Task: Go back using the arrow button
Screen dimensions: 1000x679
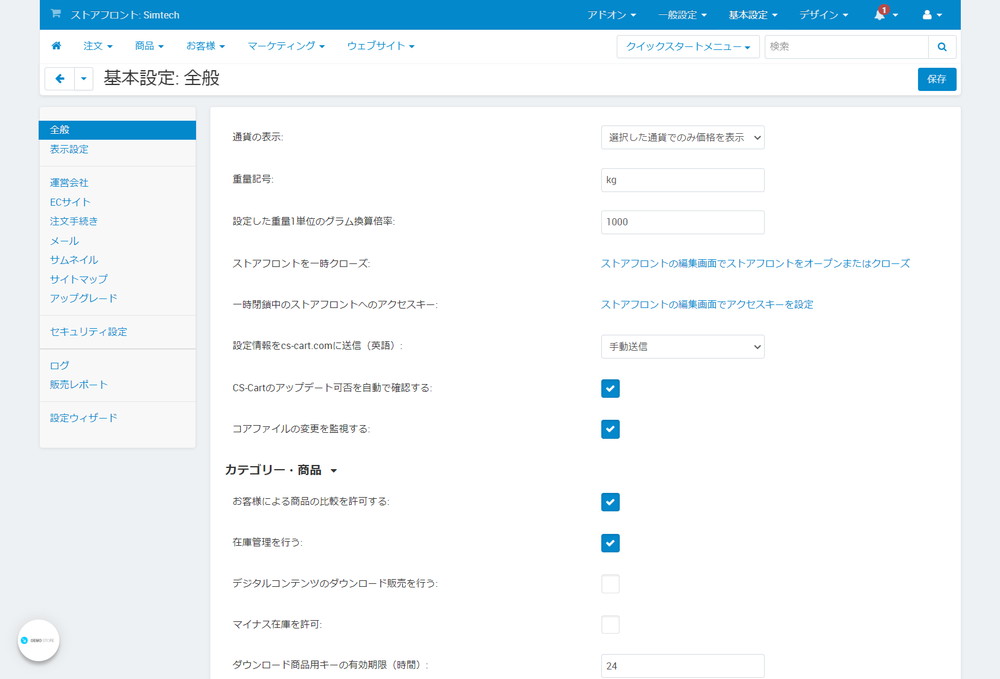Action: pyautogui.click(x=60, y=79)
